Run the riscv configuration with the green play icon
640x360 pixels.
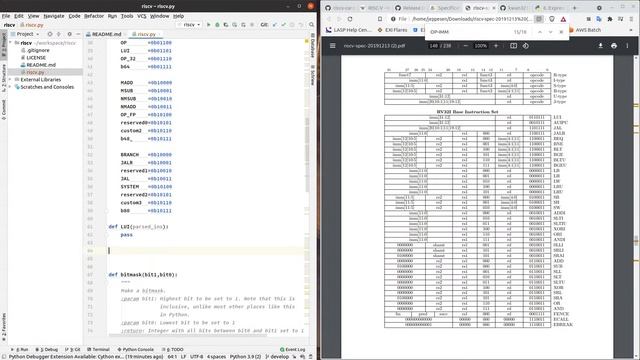(x=209, y=25)
